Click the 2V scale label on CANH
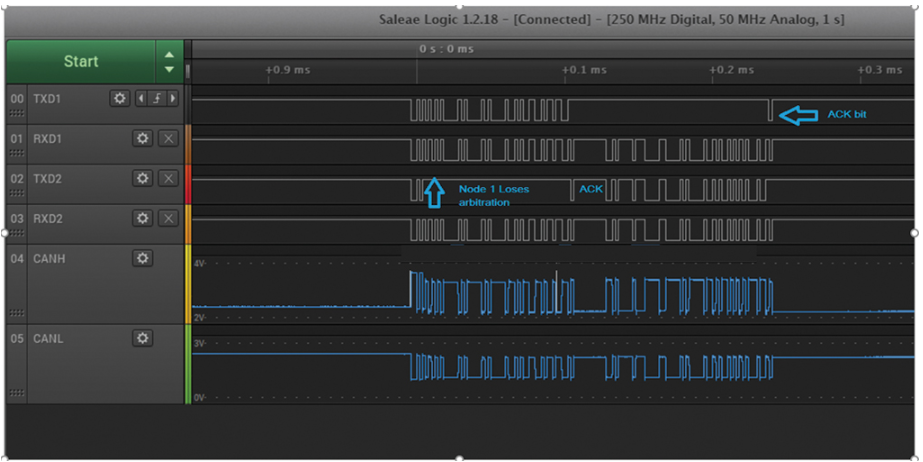This screenshot has width=923, height=462. coord(200,318)
